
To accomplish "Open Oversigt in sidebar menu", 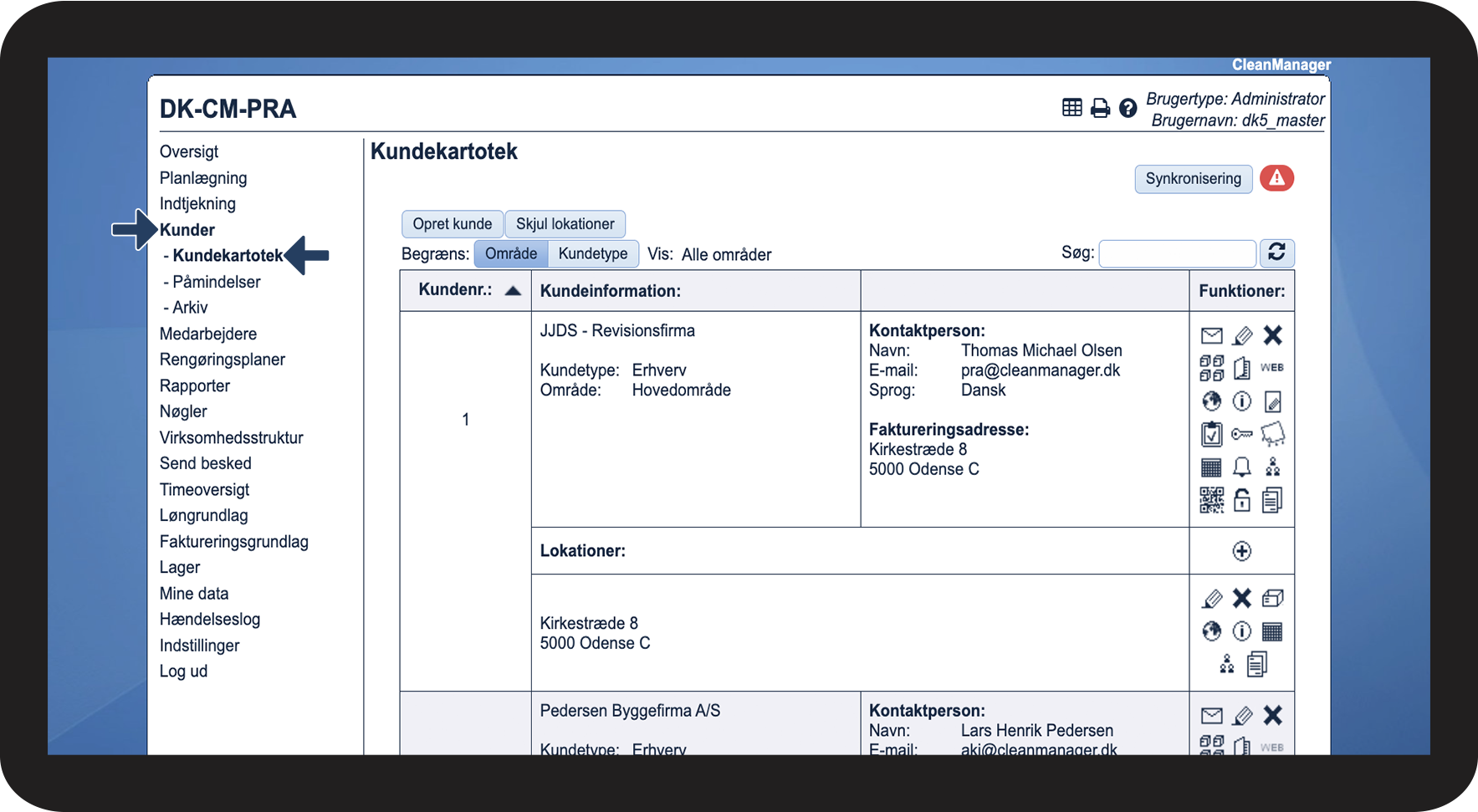I will click(x=189, y=151).
